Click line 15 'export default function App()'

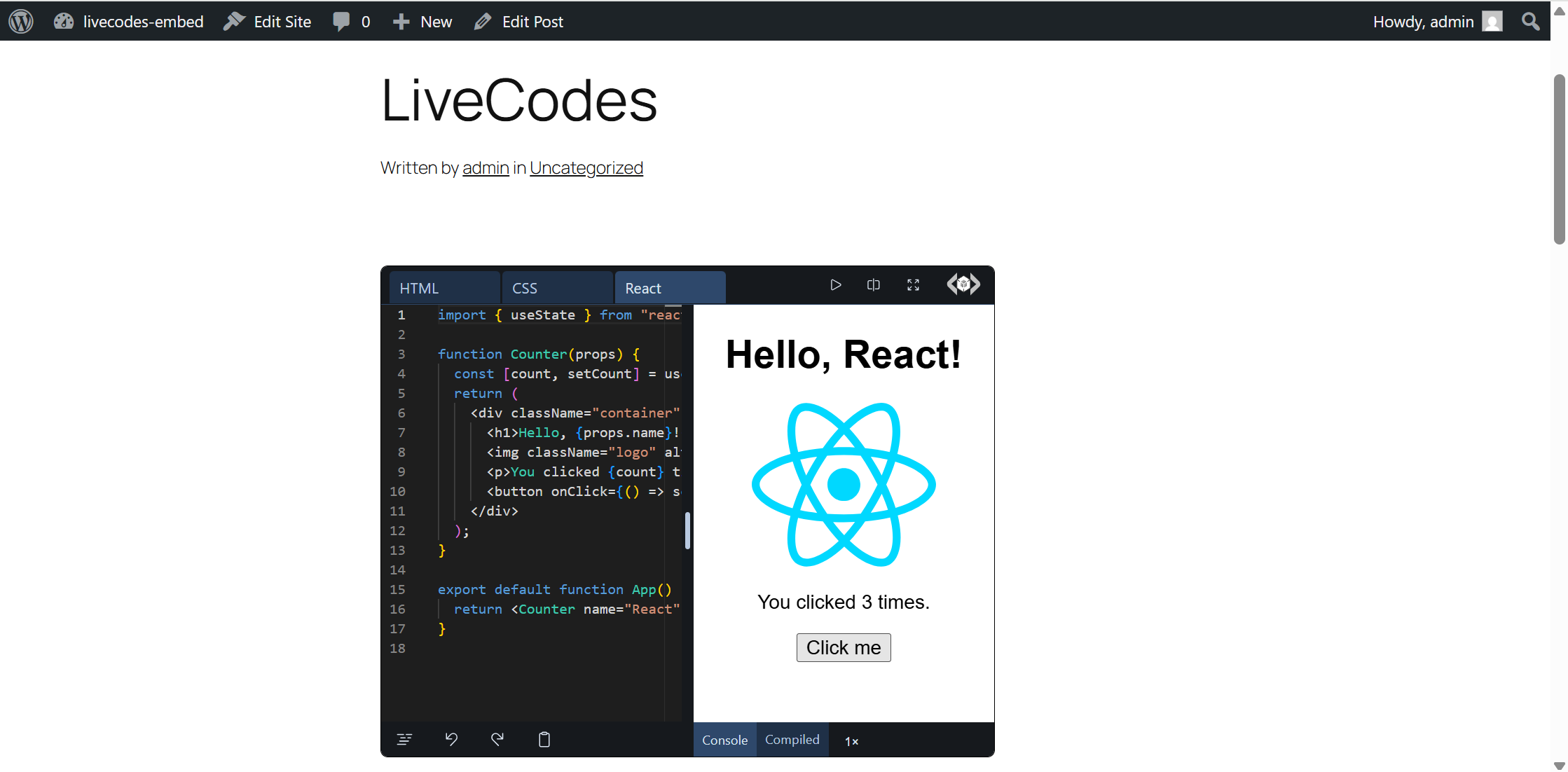pos(555,590)
